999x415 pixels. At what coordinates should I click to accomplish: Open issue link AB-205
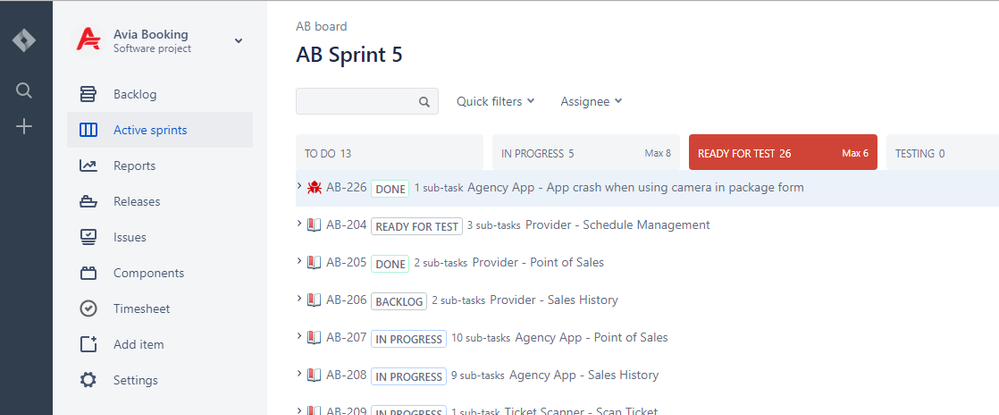(346, 263)
